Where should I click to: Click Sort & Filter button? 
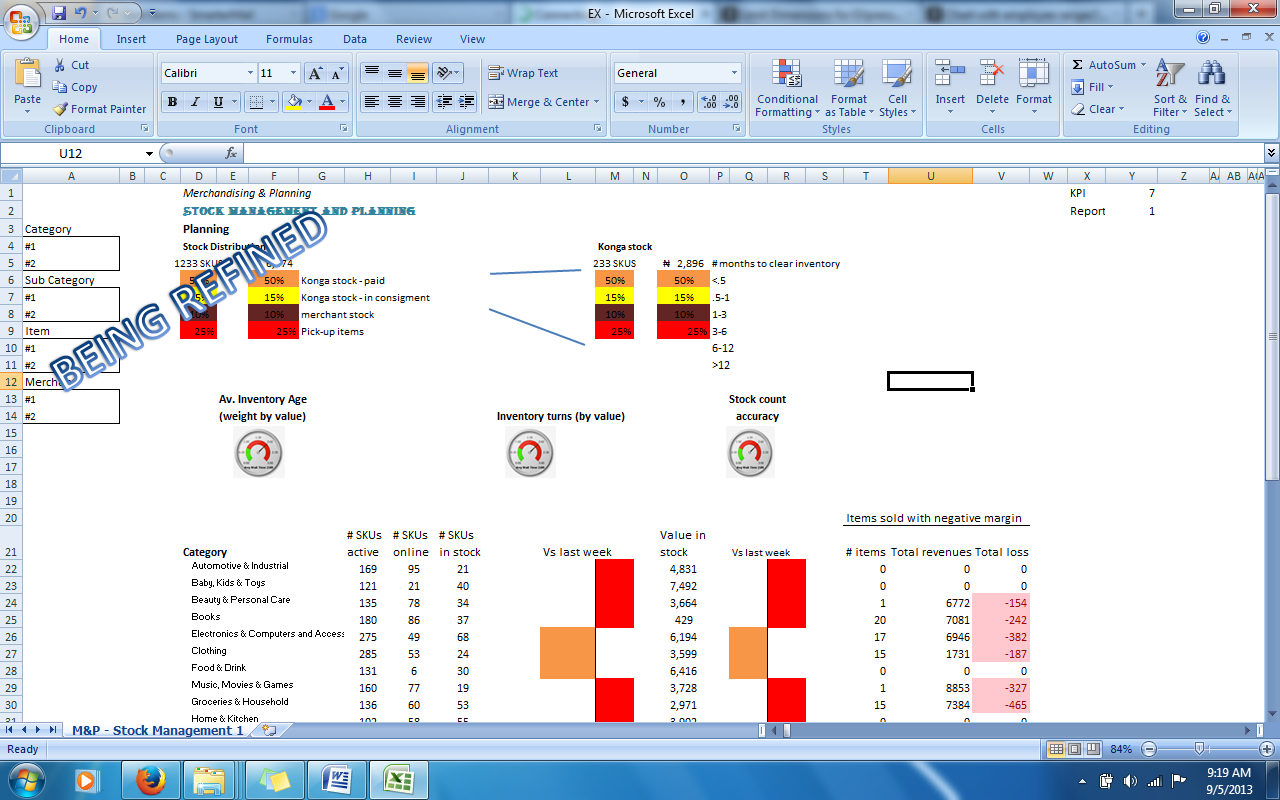[x=1170, y=88]
